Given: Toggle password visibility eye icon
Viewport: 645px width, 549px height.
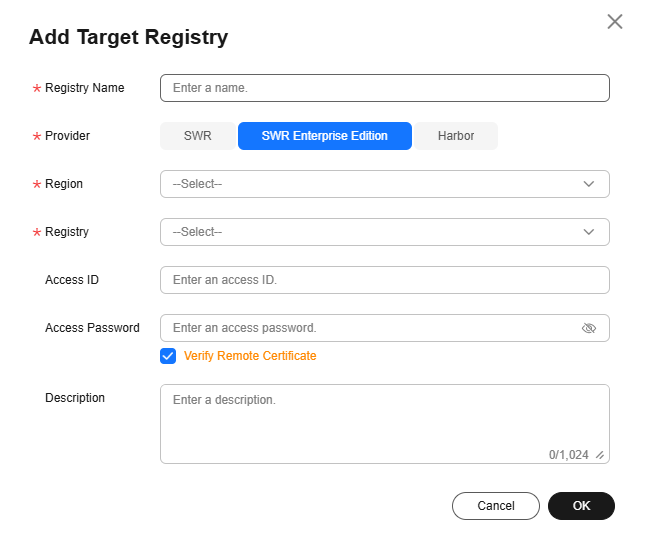Looking at the screenshot, I should coord(589,328).
